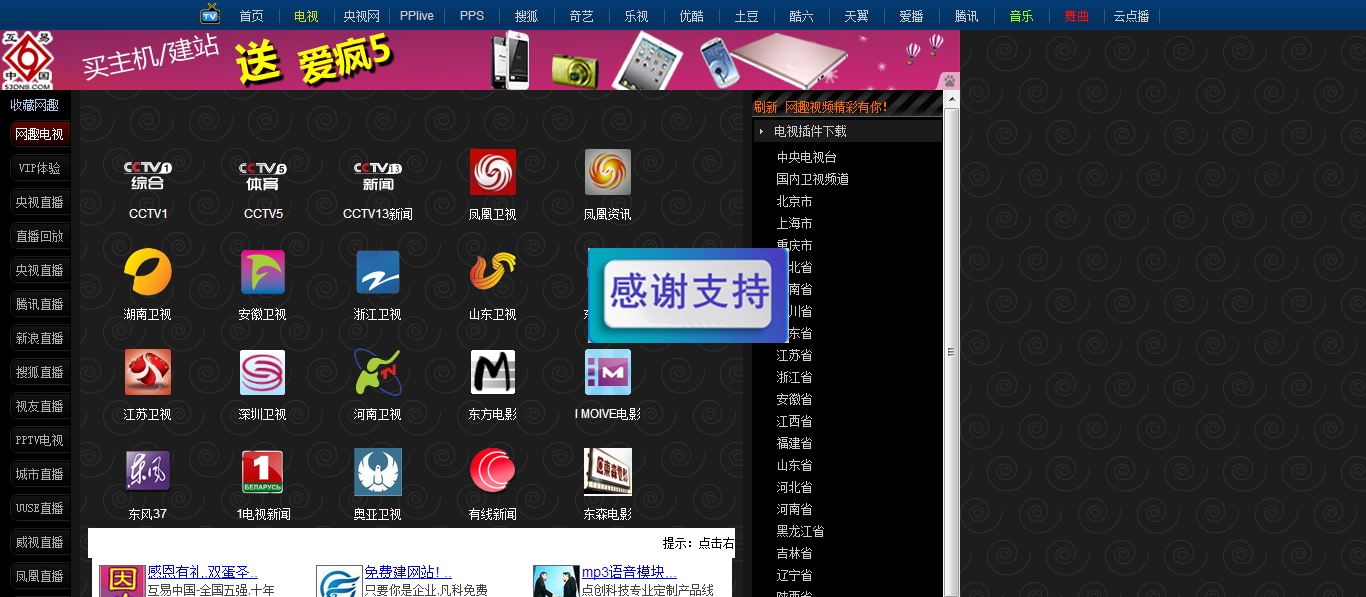Screen dimensions: 1366x597
Task: Open 爱播 in top navigation
Action: pos(911,16)
